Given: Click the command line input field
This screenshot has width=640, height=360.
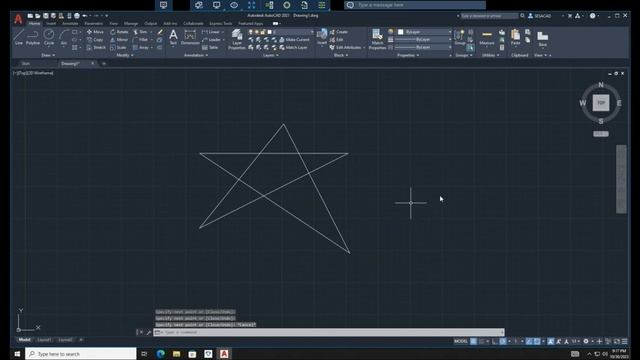Looking at the screenshot, I should point(329,332).
